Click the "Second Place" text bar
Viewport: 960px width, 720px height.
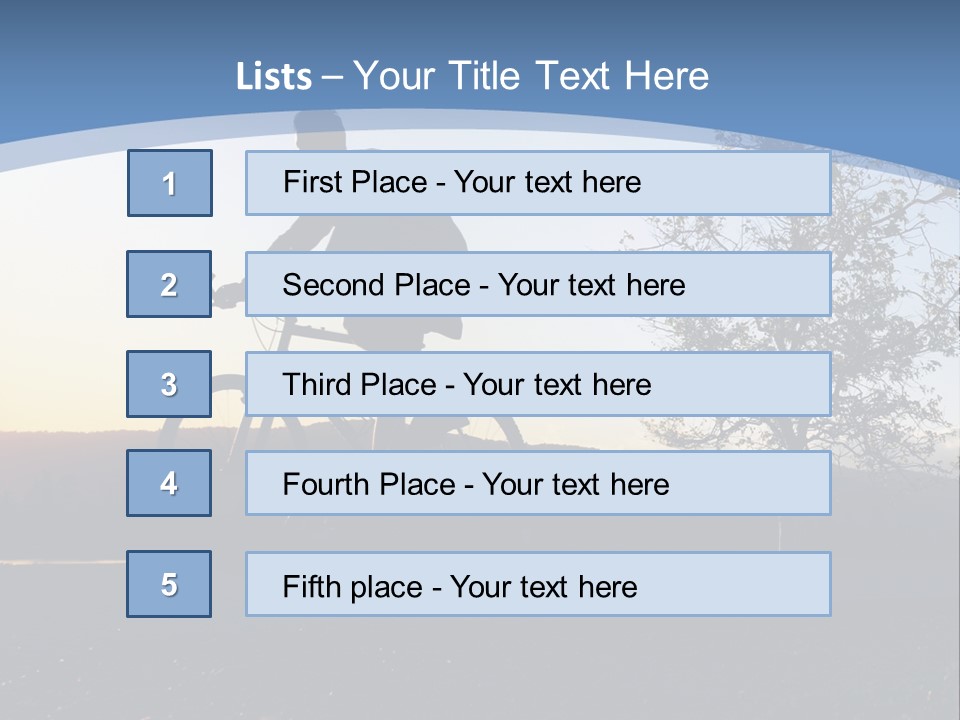coord(538,284)
